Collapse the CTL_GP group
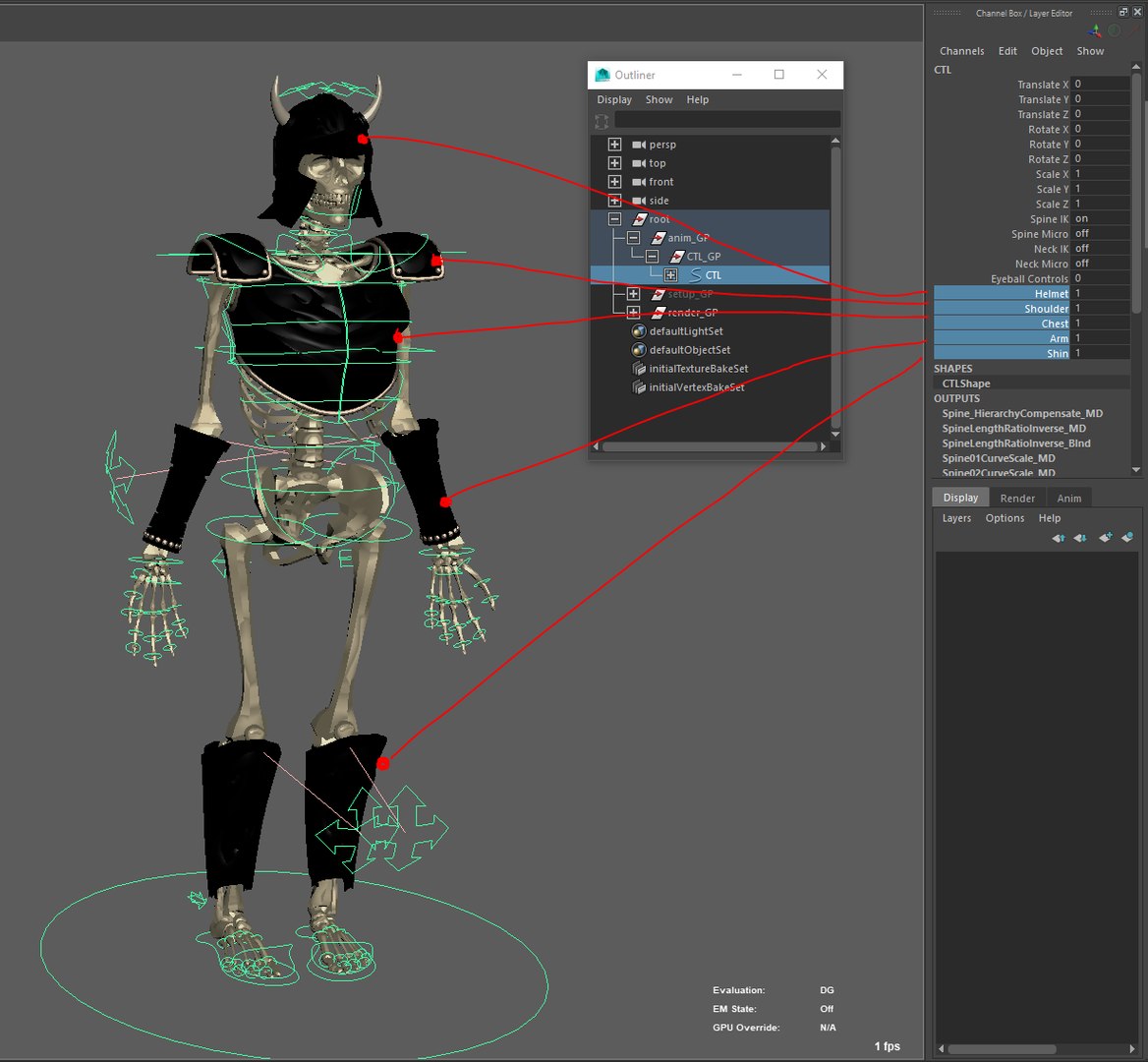1148x1062 pixels. (x=653, y=257)
